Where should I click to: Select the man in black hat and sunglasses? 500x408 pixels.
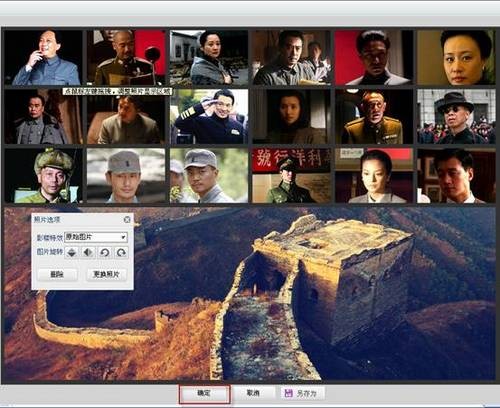click(x=456, y=117)
